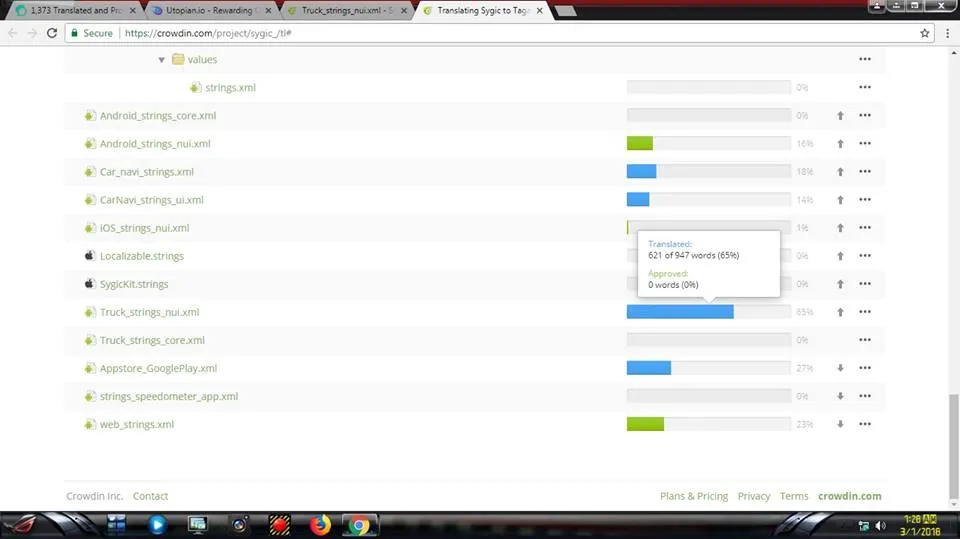Click Android_strings_nui.xml green progress bar
The height and width of the screenshot is (539, 960).
click(x=640, y=144)
